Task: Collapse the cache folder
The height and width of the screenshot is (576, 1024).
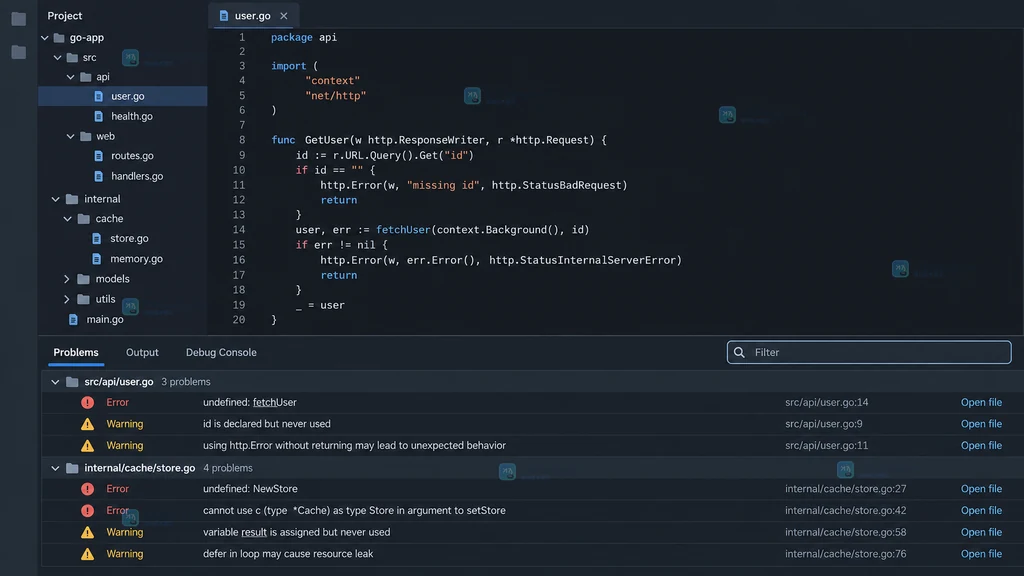Action: pyautogui.click(x=68, y=219)
